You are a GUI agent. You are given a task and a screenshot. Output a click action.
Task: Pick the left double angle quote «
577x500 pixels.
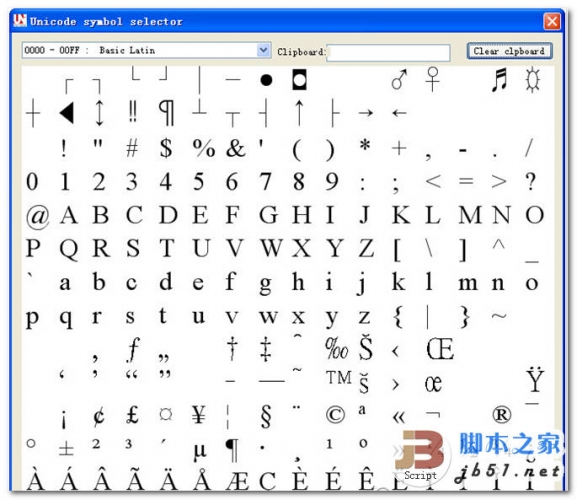click(399, 417)
